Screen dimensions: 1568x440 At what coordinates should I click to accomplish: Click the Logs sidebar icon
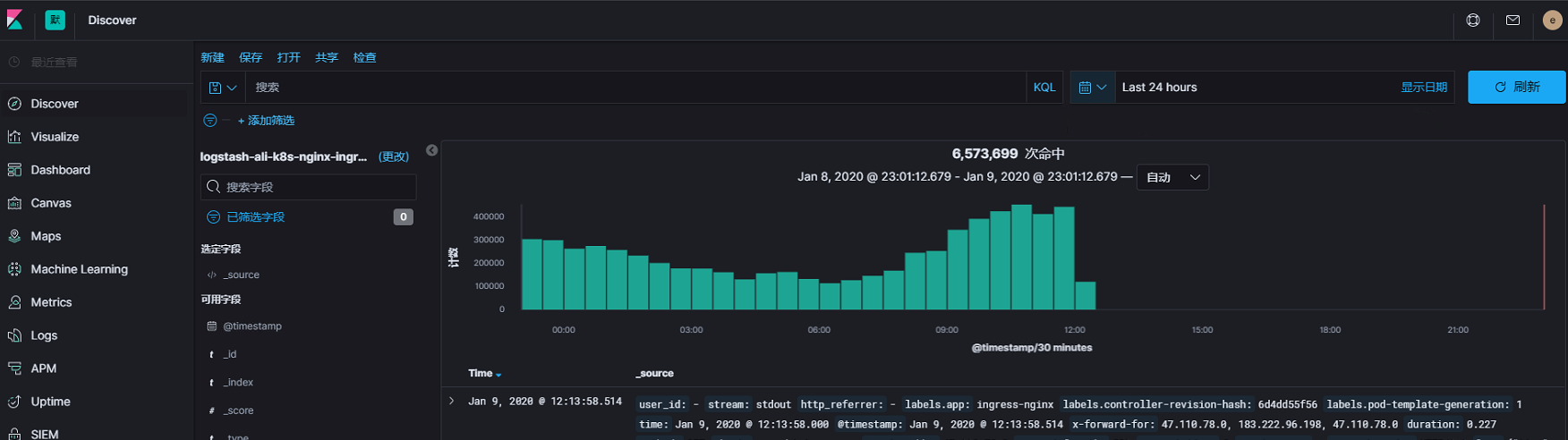coord(14,335)
